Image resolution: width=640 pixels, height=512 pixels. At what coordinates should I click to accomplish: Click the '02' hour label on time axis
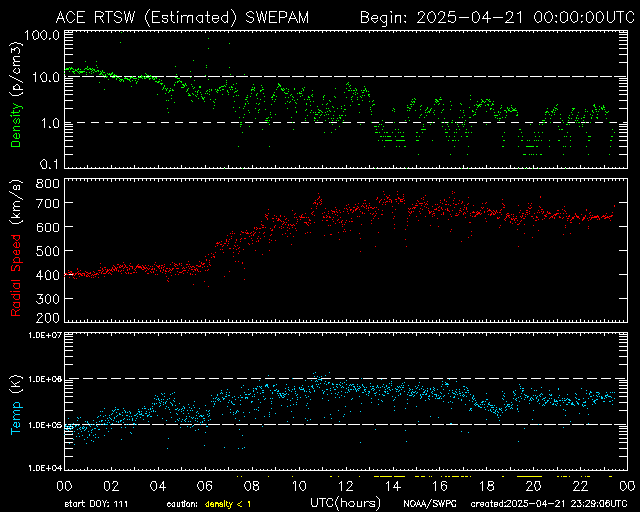pos(111,486)
